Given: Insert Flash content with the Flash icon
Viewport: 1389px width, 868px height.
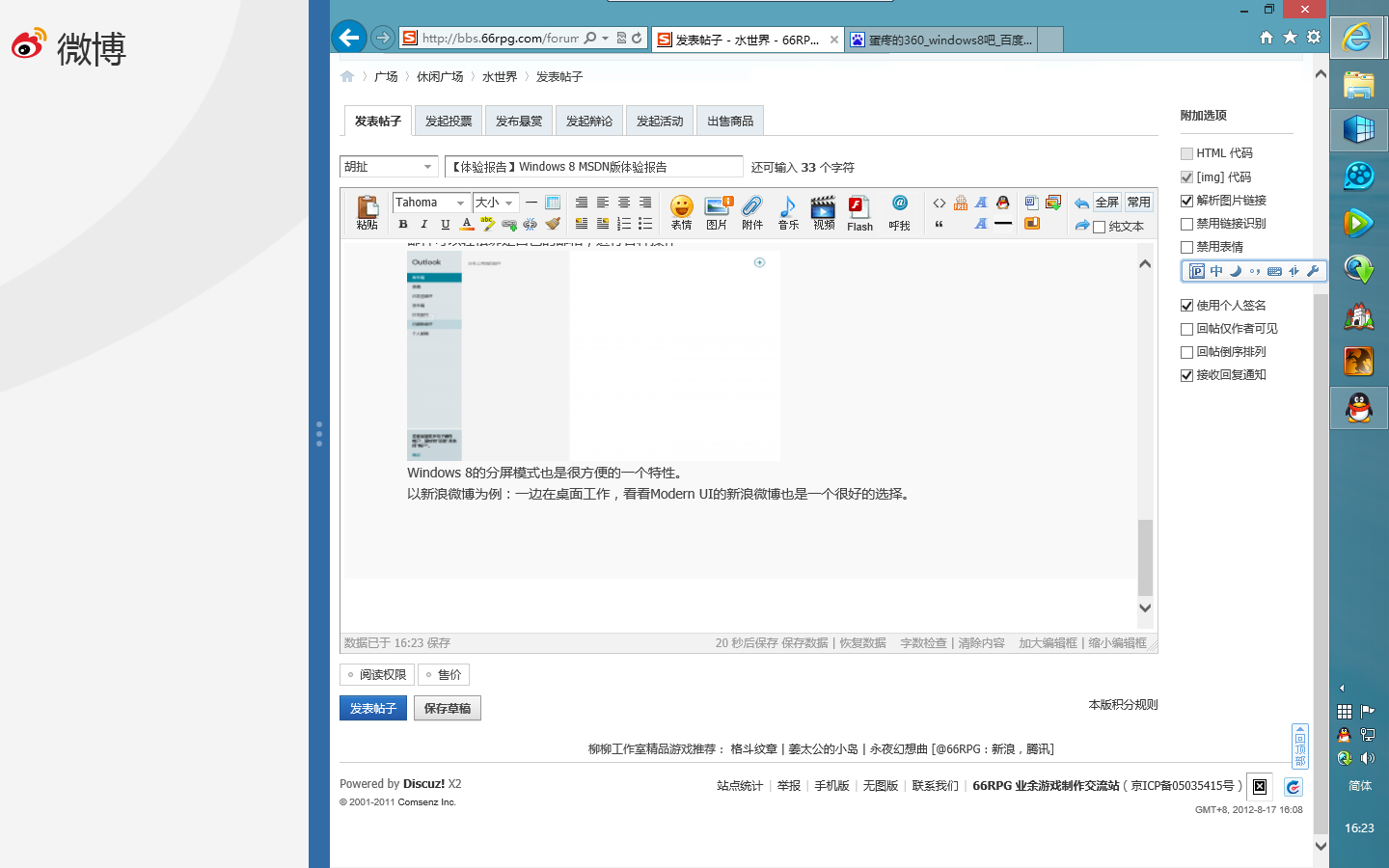Looking at the screenshot, I should pyautogui.click(x=859, y=212).
